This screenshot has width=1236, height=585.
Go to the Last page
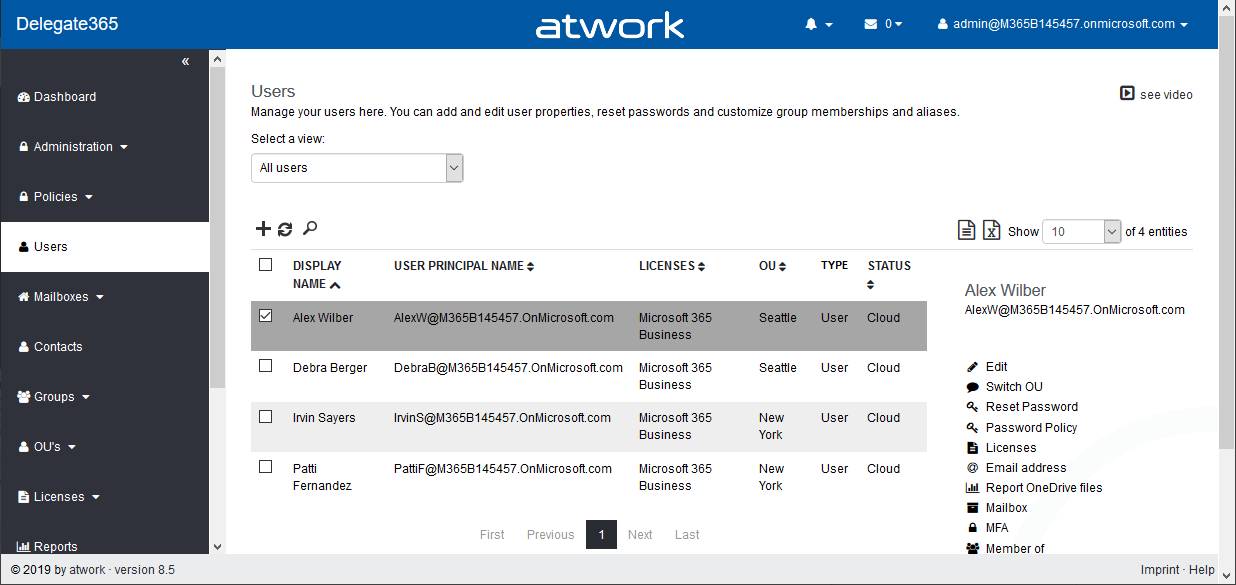[x=687, y=535]
